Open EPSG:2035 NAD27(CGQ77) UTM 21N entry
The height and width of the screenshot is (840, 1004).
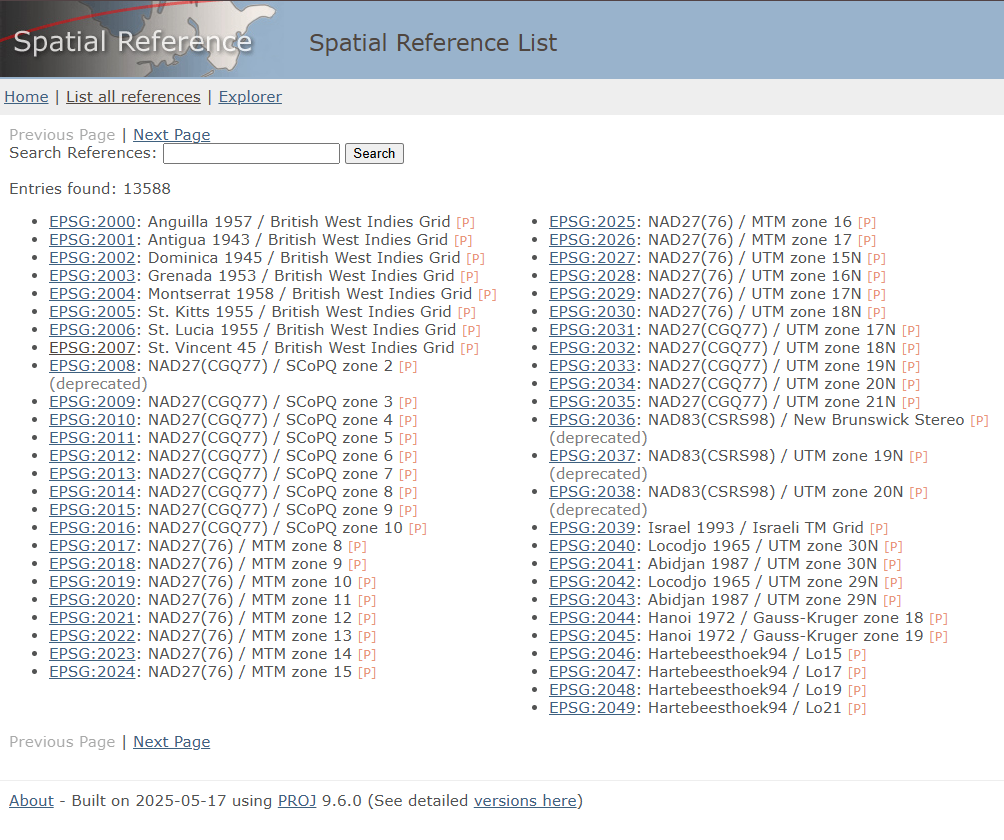[592, 402]
